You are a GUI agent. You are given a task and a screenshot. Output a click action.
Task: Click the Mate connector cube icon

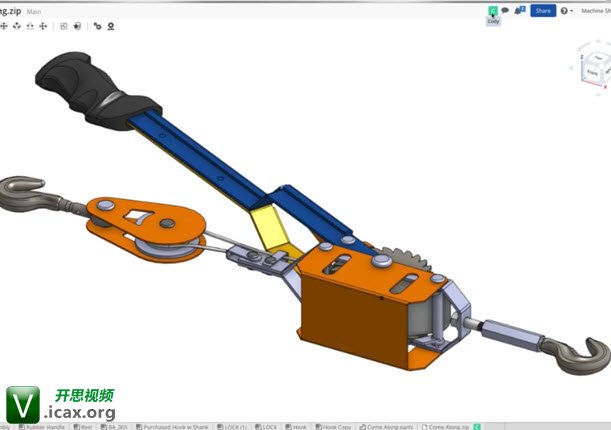click(77, 26)
